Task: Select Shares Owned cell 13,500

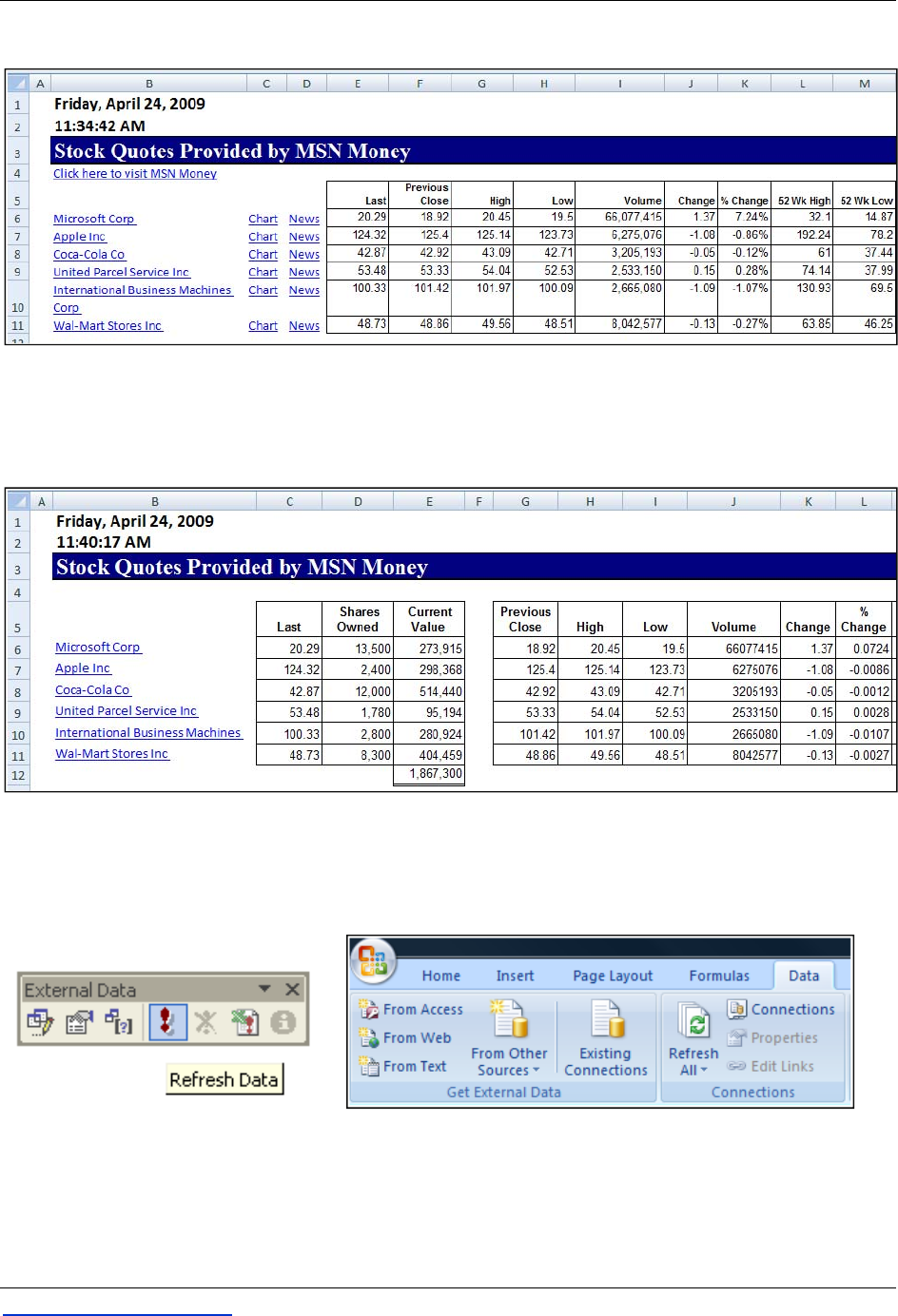Action: (358, 648)
